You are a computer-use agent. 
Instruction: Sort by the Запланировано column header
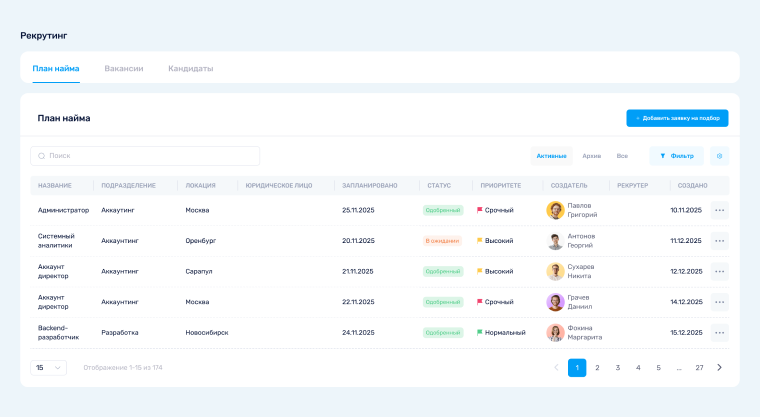(369, 185)
